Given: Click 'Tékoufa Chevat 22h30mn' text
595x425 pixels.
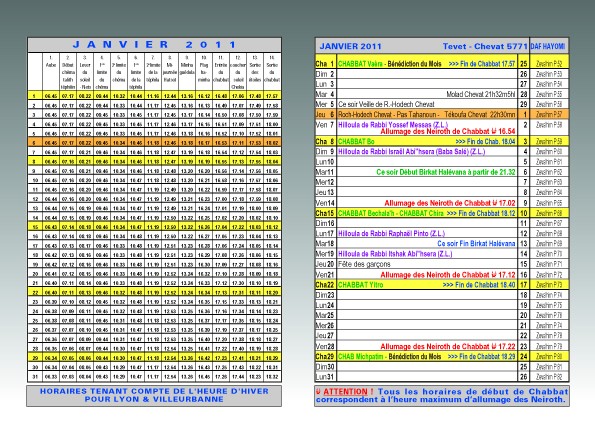Looking at the screenshot, I should tap(480, 114).
